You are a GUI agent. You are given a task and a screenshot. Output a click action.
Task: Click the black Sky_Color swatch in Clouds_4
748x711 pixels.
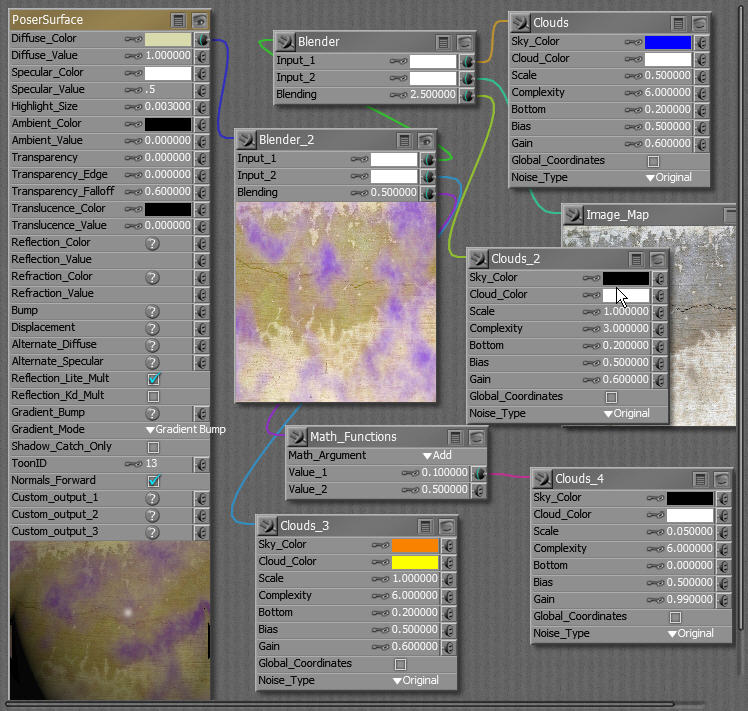point(690,499)
